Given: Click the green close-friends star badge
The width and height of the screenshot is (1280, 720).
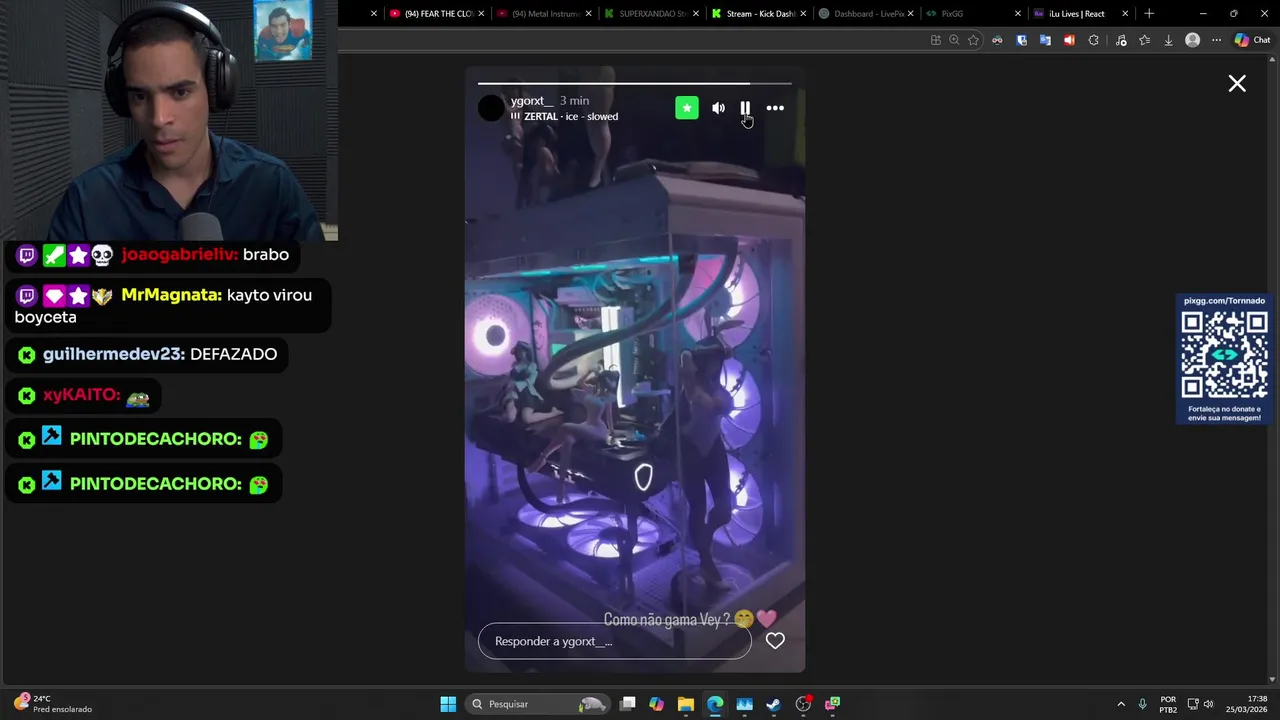Looking at the screenshot, I should tap(687, 108).
